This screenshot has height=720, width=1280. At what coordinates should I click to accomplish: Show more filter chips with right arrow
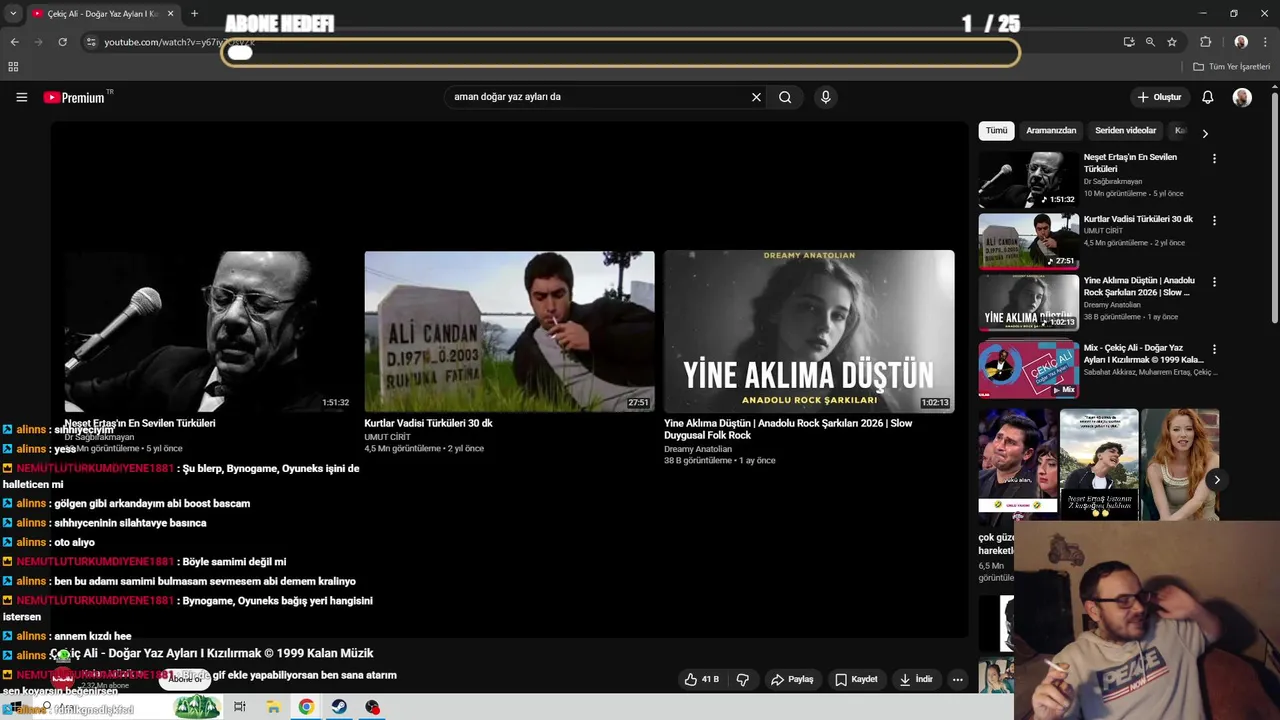(1205, 133)
